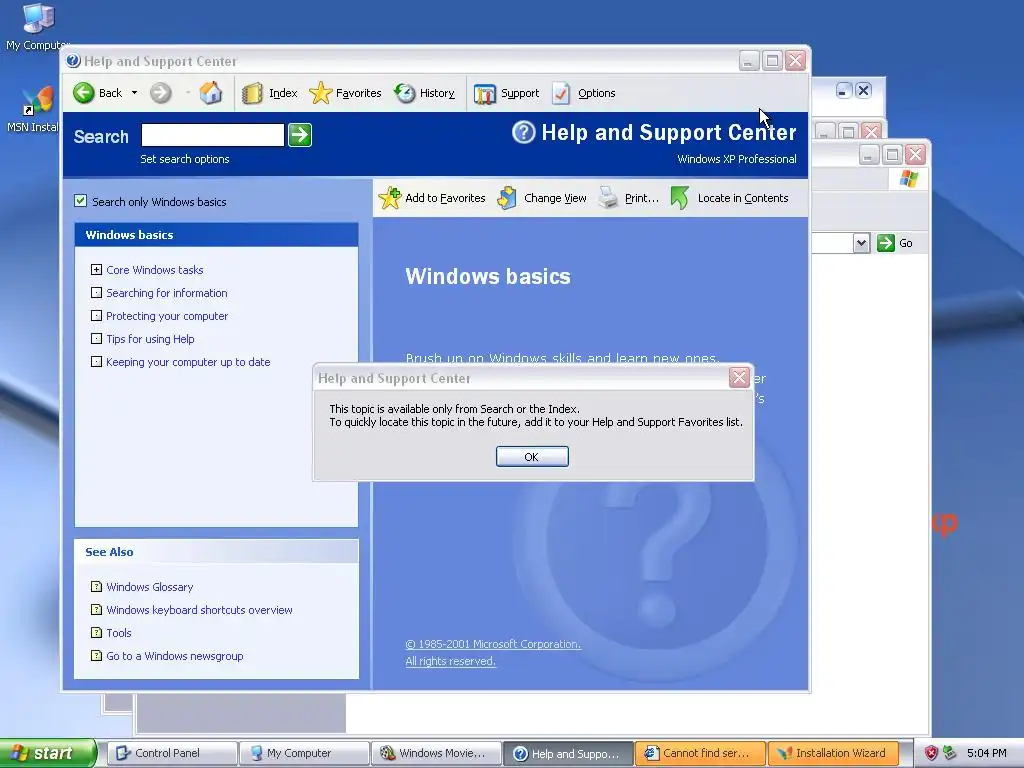The height and width of the screenshot is (768, 1024).
Task: Click Go button in background browser window
Action: 895,243
